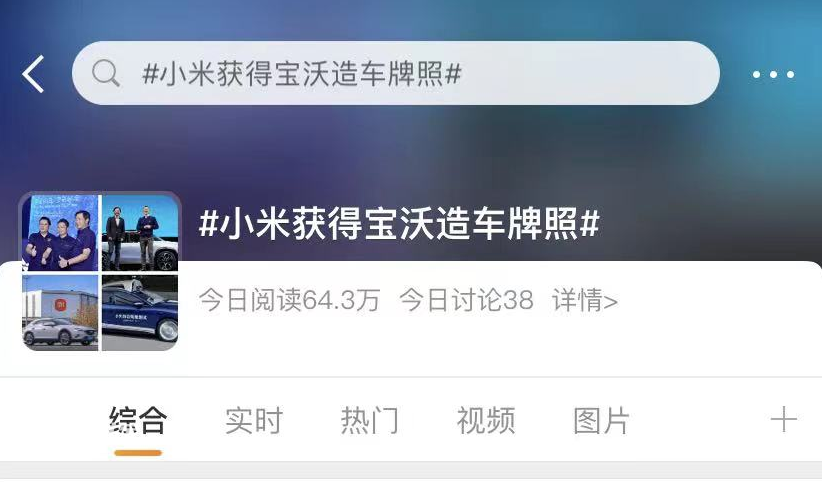Click the magnifying glass search icon
Viewport: 822px width, 482px height.
106,73
